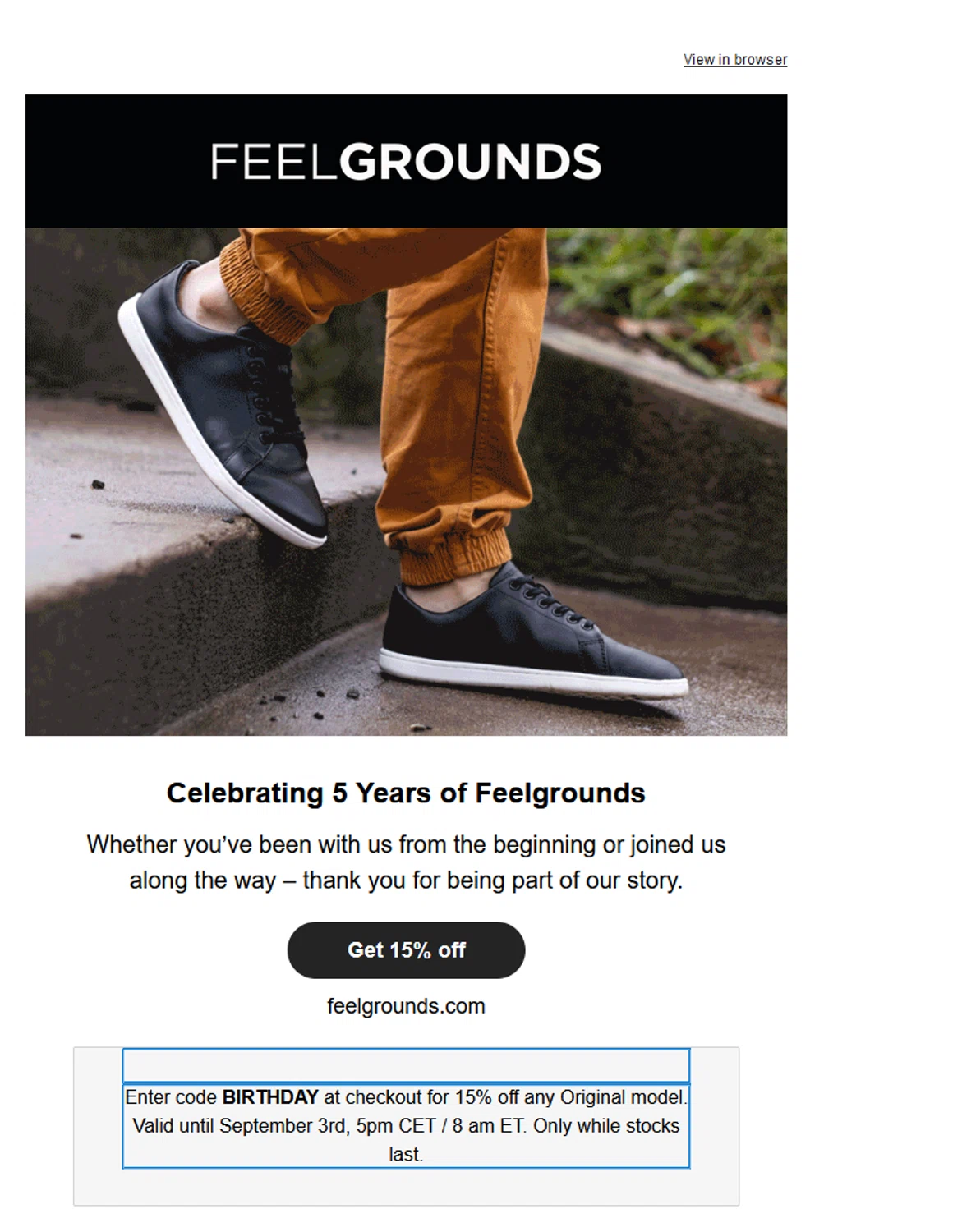The height and width of the screenshot is (1232, 962).
Task: Open the View in browser link
Action: 734,60
